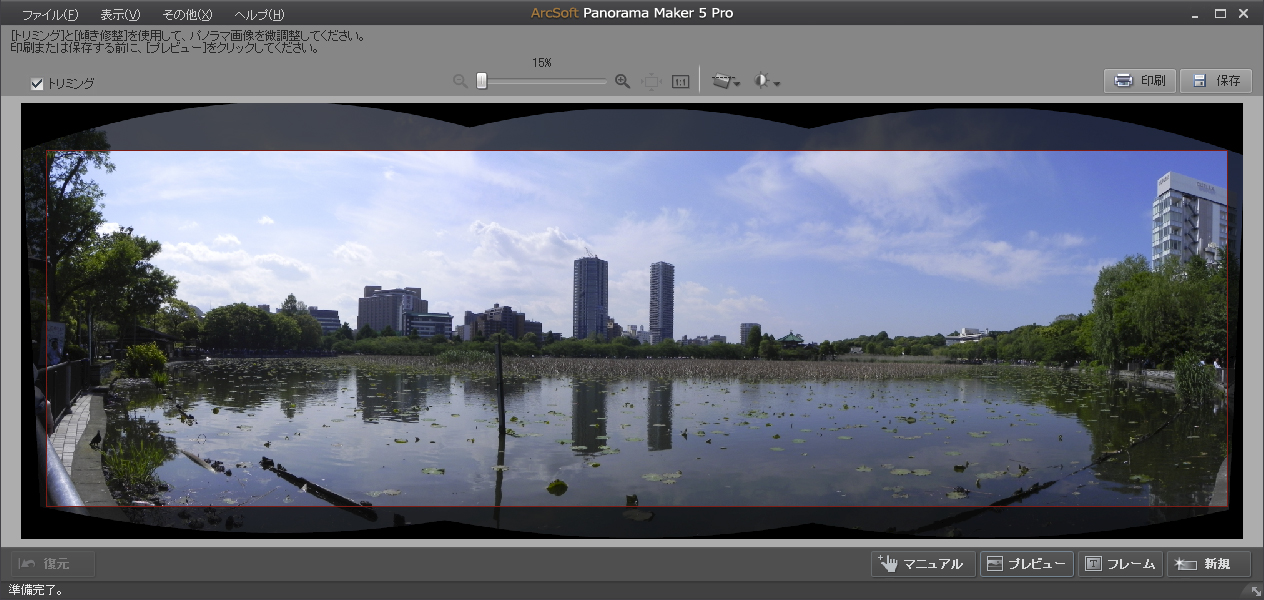1264x600 pixels.
Task: Click the fit-to-window view icon
Action: 651,81
